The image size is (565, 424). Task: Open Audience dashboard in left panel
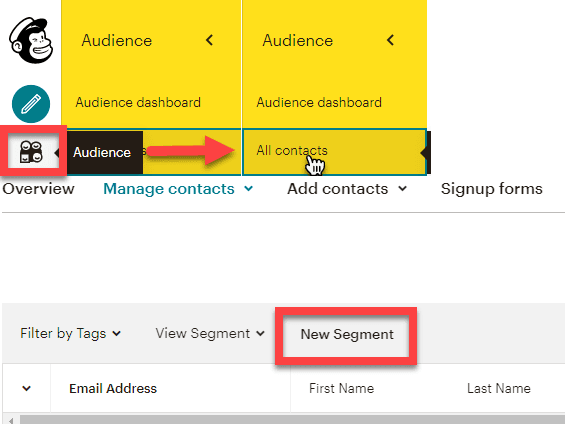click(x=138, y=103)
